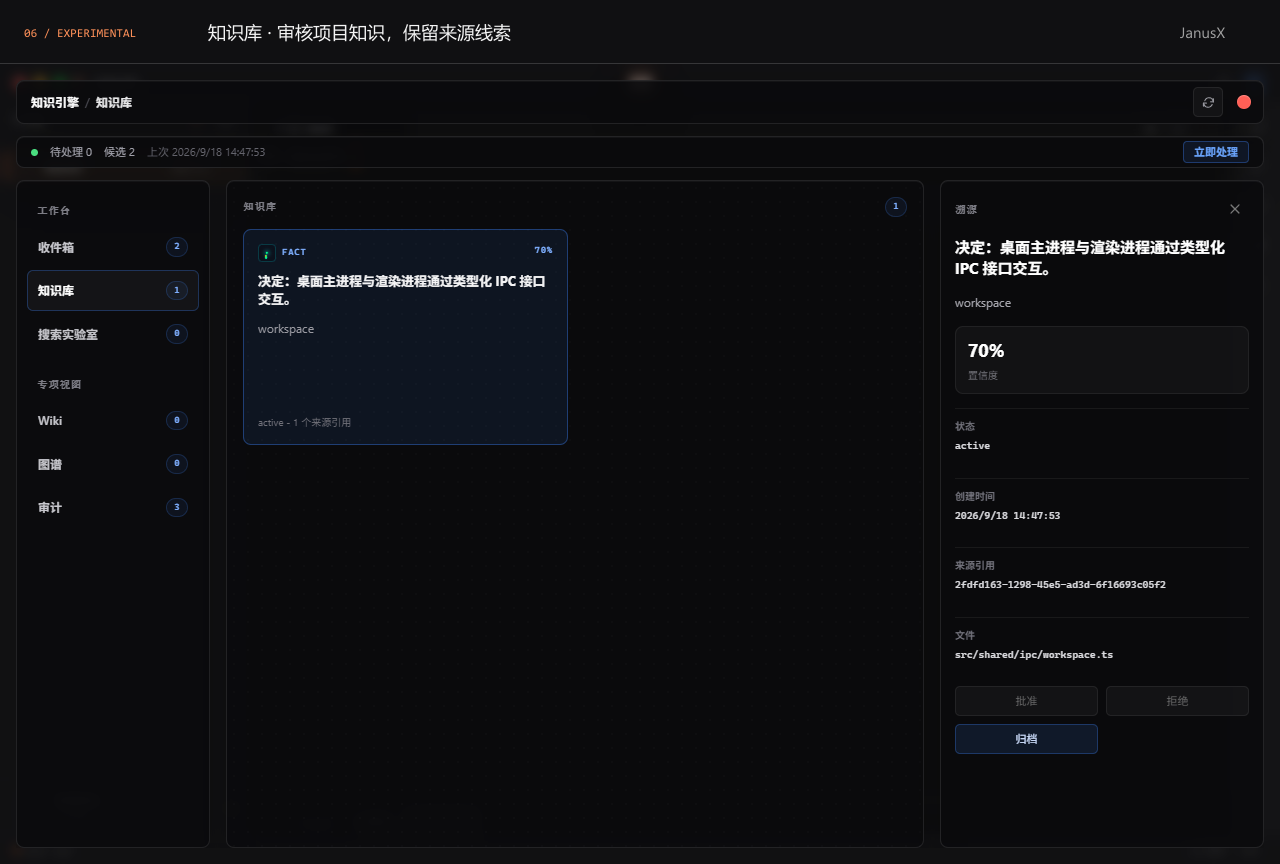Click the 拒绝 button

click(1177, 701)
